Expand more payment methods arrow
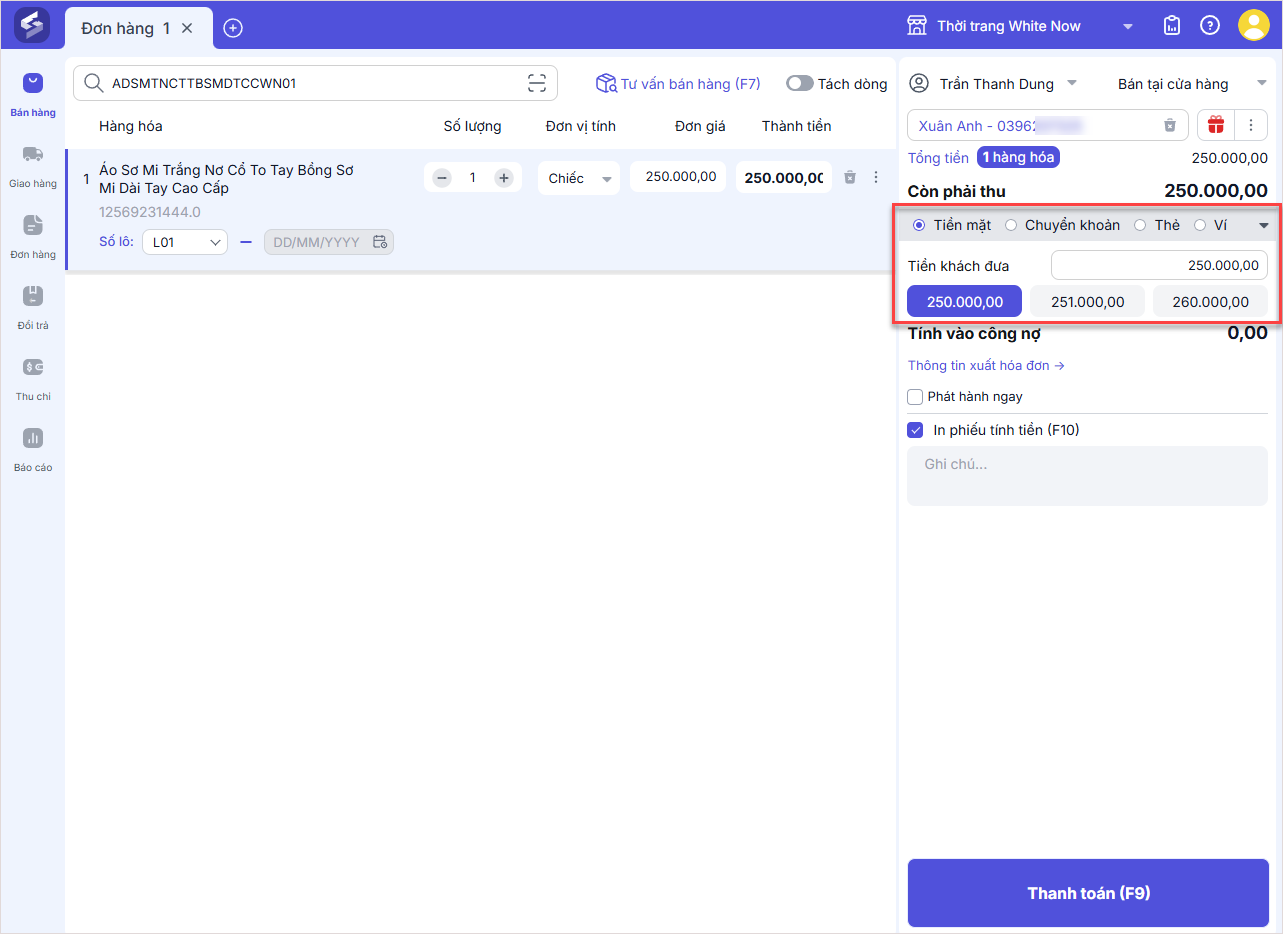The image size is (1283, 934). coord(1264,225)
